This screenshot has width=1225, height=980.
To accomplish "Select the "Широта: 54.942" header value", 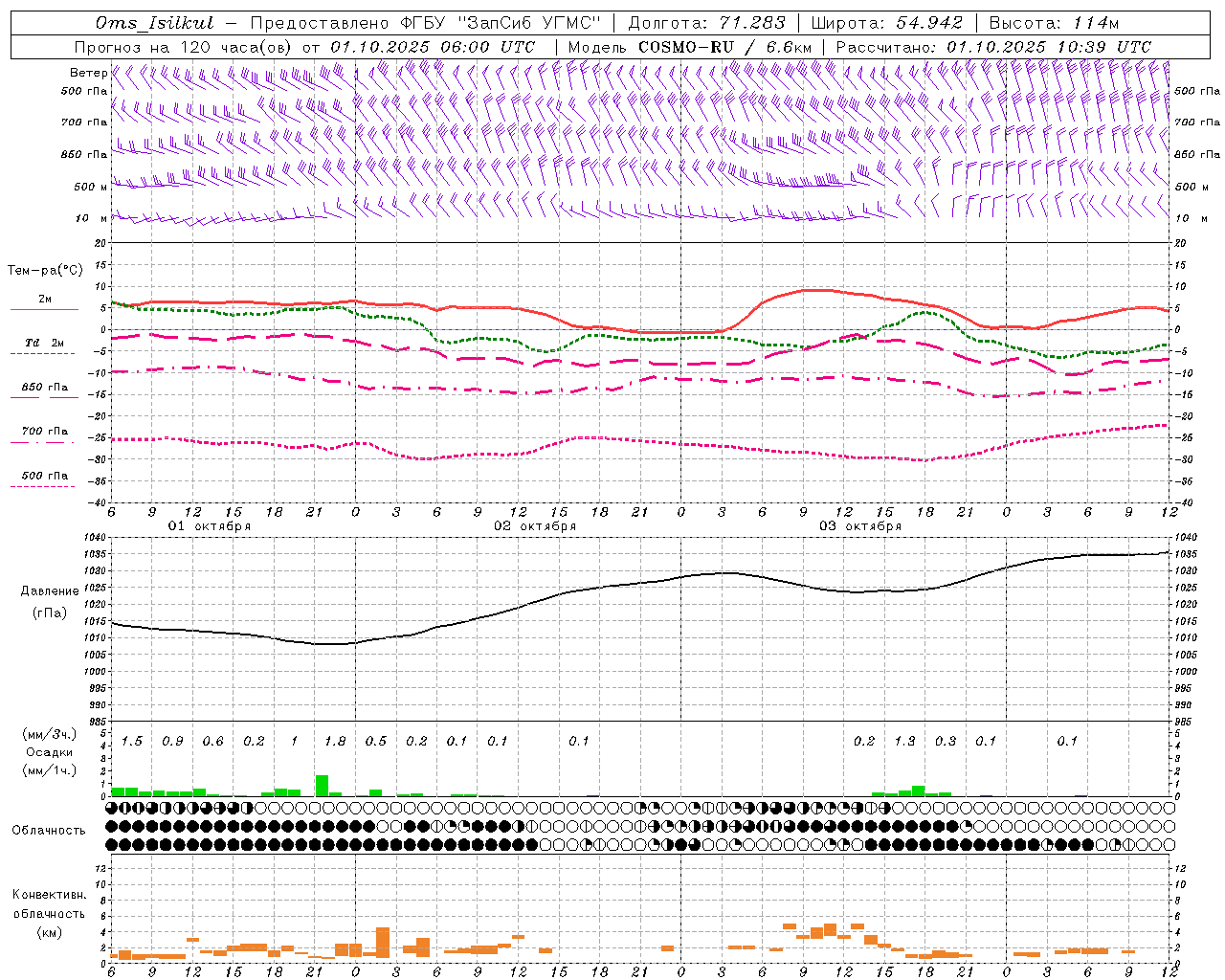I will 886,23.
